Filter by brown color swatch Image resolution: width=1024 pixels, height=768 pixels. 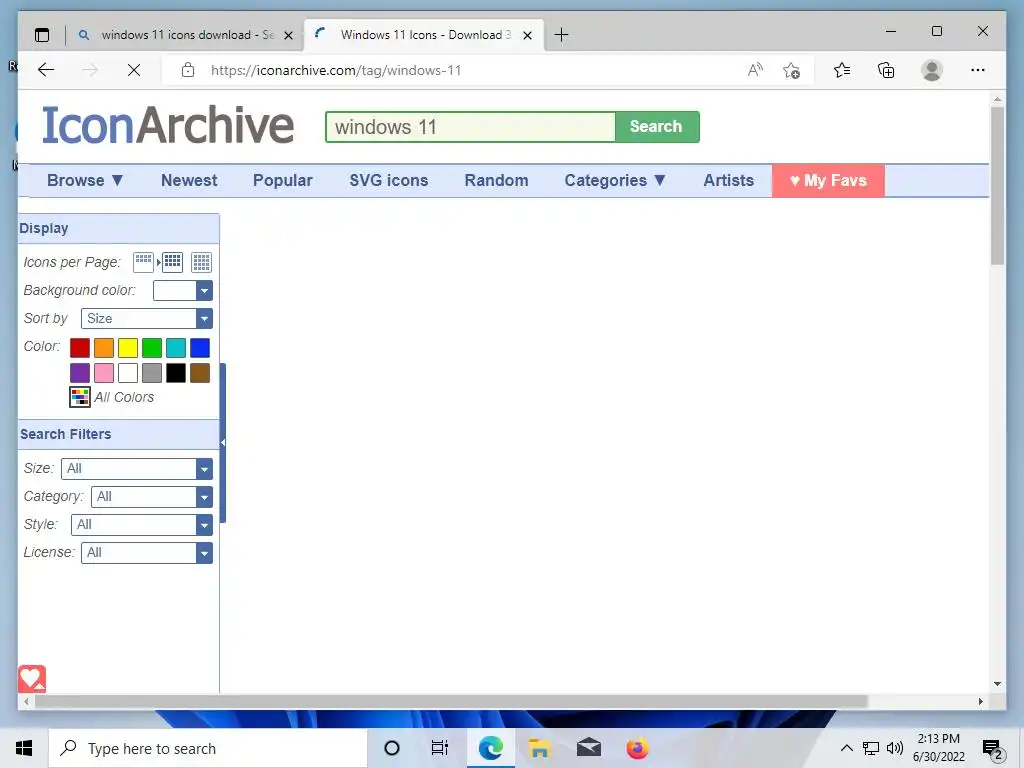click(200, 373)
